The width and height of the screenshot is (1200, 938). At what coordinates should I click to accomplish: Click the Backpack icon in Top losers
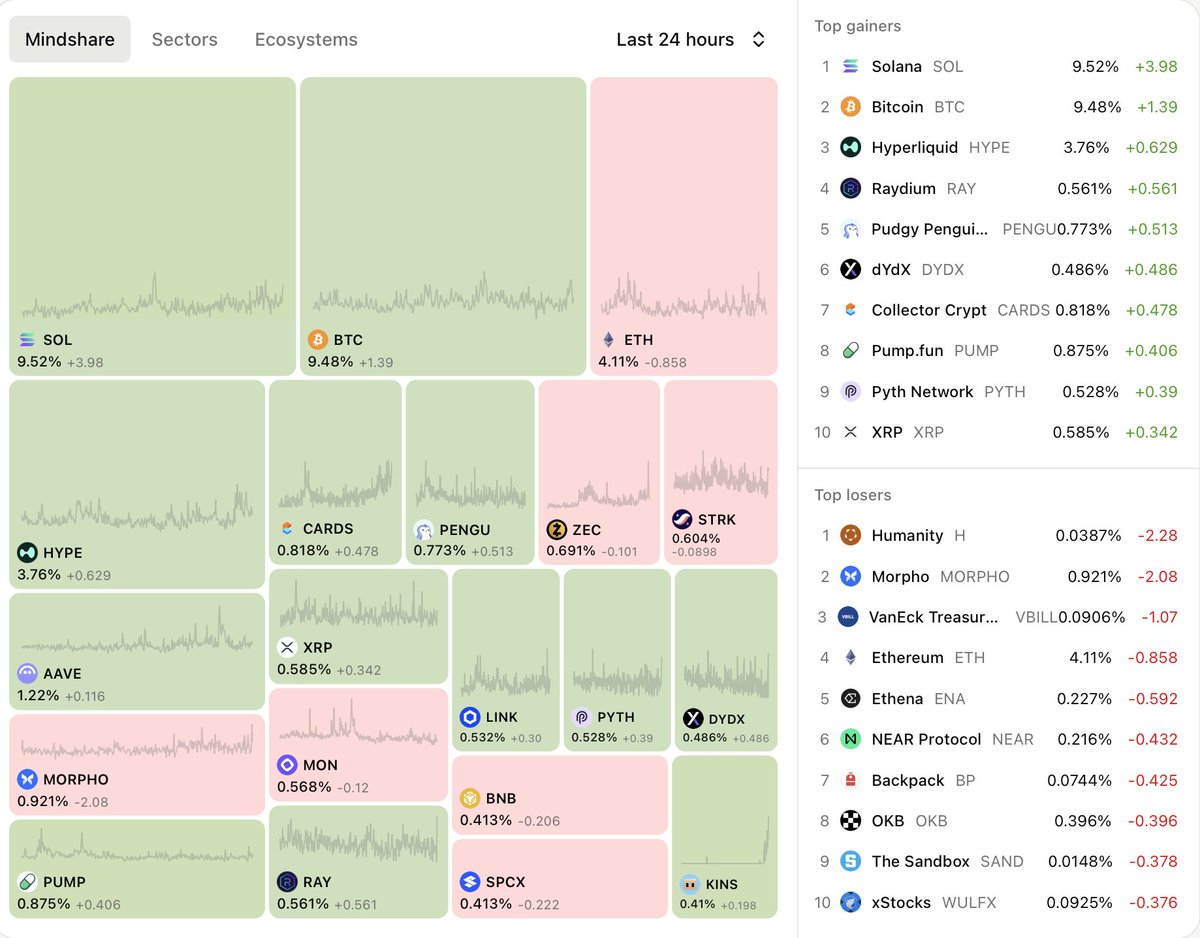850,780
